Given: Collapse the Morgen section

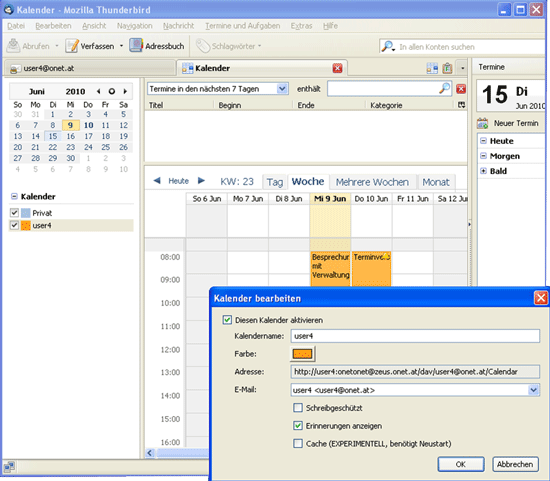Looking at the screenshot, I should click(x=483, y=156).
